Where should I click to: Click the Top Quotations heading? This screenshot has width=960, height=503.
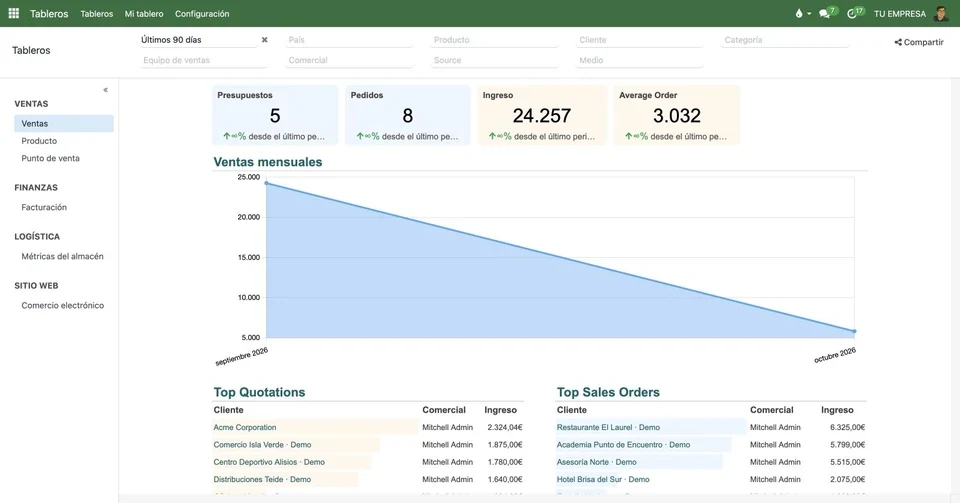[259, 392]
